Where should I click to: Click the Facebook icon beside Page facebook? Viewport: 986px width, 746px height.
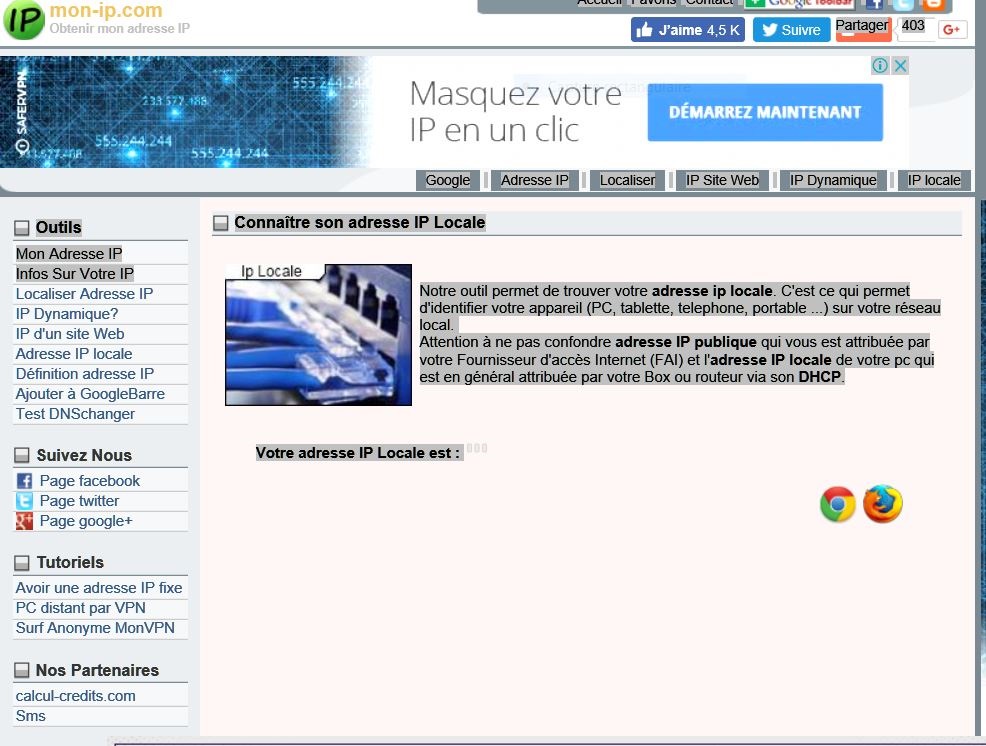tap(23, 480)
